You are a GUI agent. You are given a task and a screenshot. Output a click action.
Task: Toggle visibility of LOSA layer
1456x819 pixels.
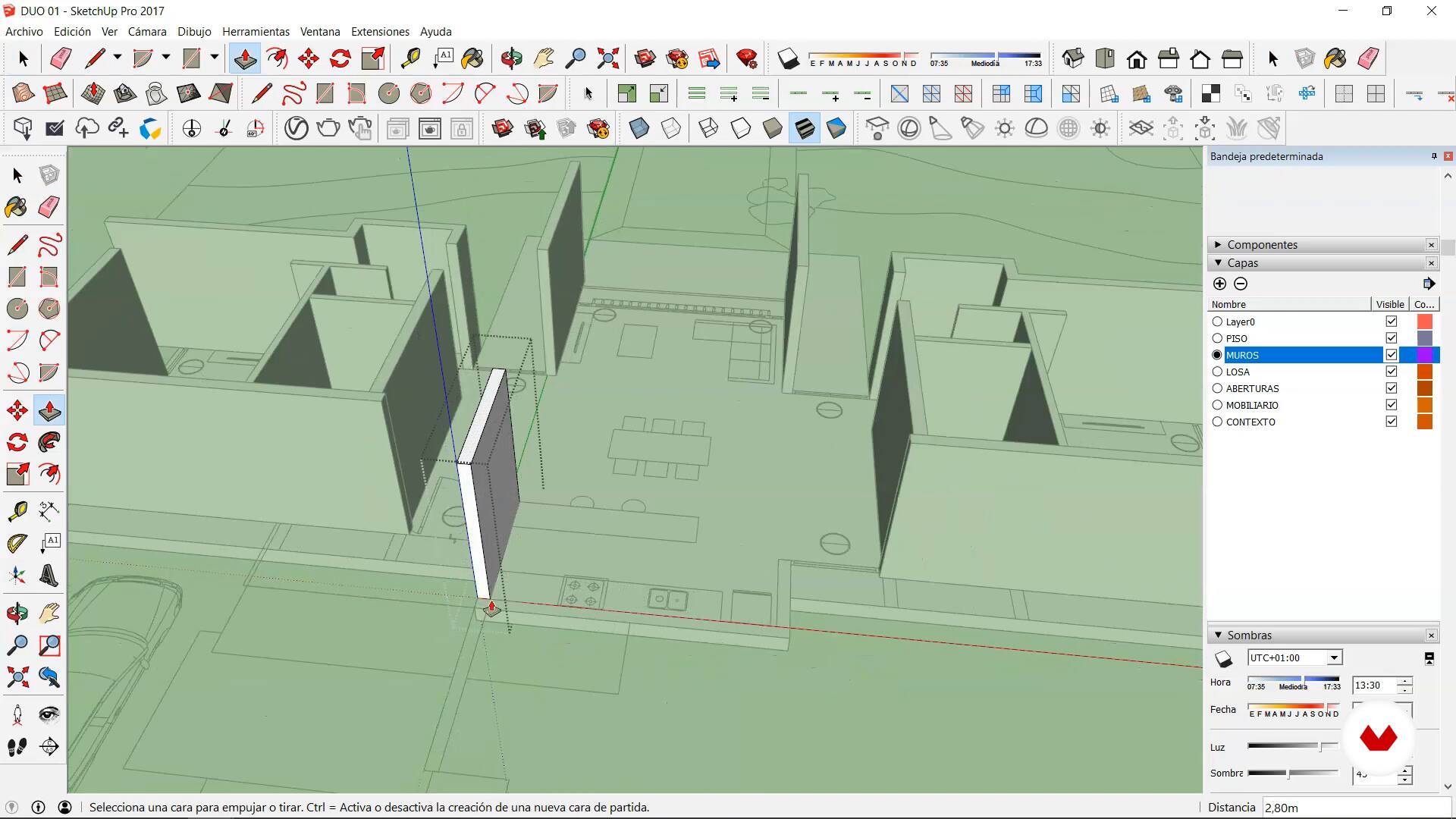(1392, 372)
